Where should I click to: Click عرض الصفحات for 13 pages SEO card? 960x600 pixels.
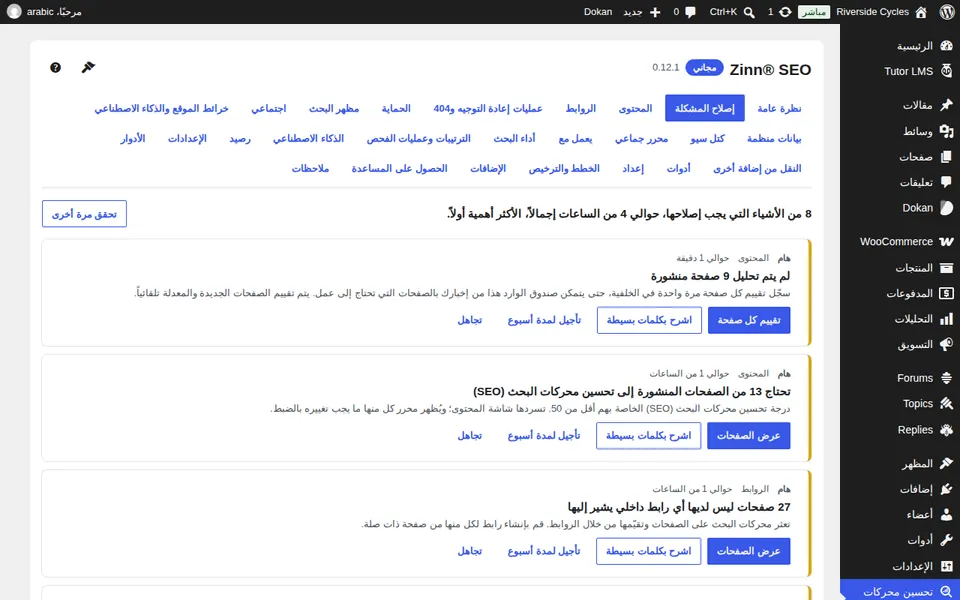749,435
